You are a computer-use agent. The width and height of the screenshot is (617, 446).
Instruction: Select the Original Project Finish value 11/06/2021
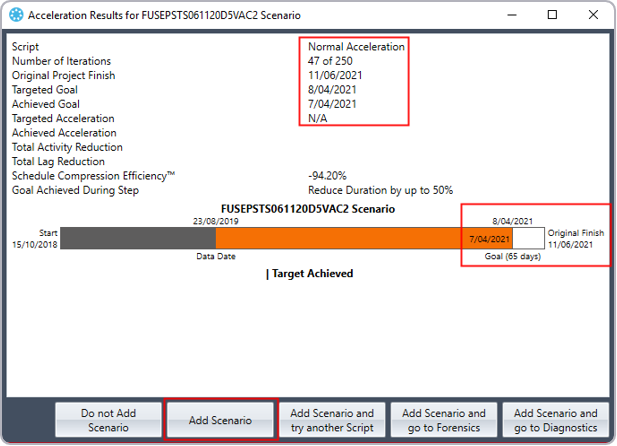(335, 75)
